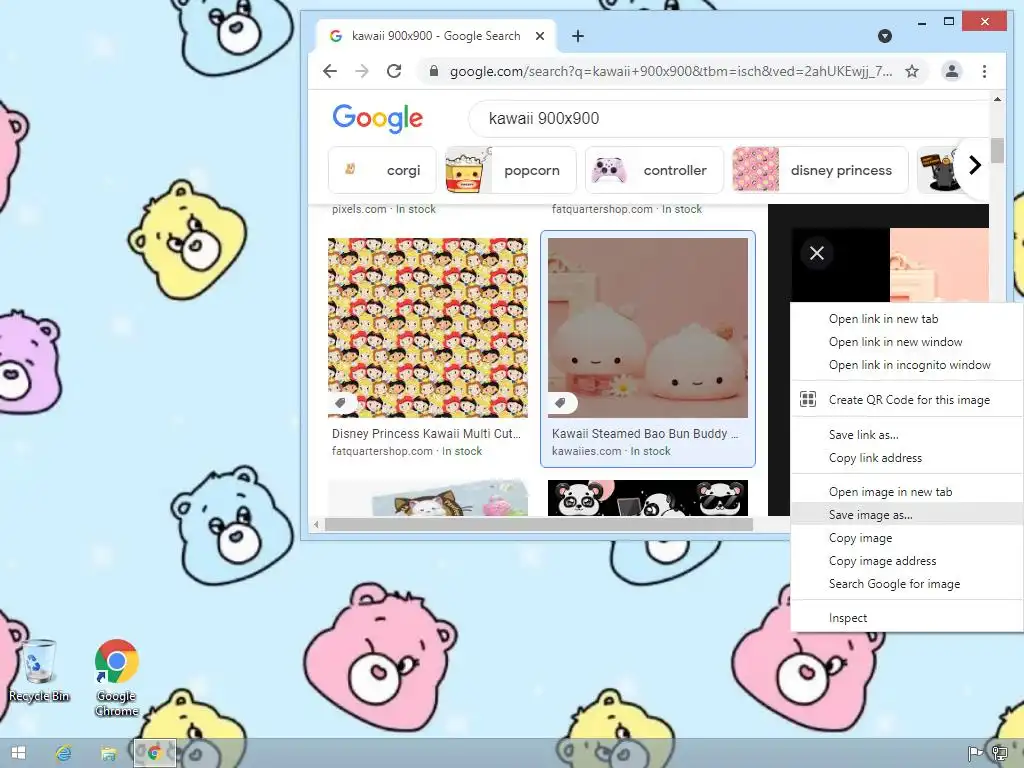1024x768 pixels.
Task: Click the pixels.com In stock source text
Action: [x=383, y=209]
